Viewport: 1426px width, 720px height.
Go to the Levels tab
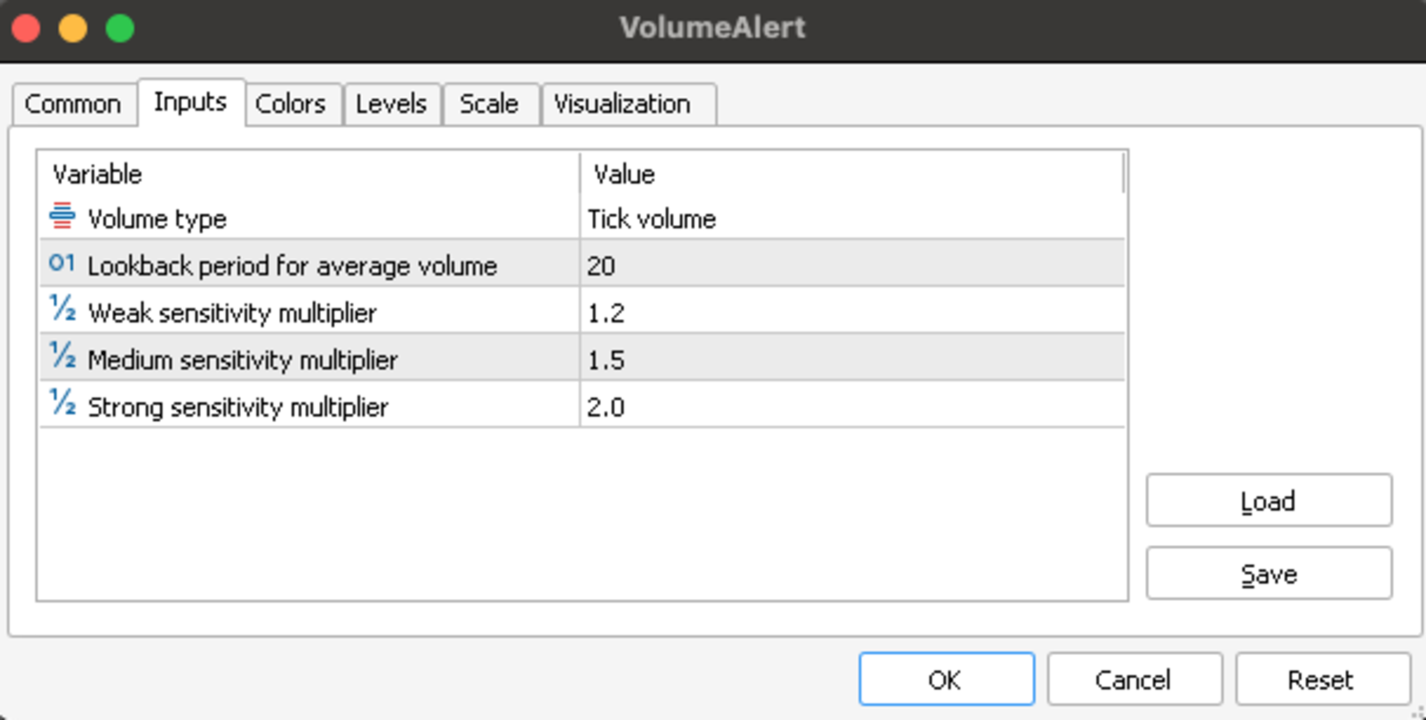click(391, 104)
